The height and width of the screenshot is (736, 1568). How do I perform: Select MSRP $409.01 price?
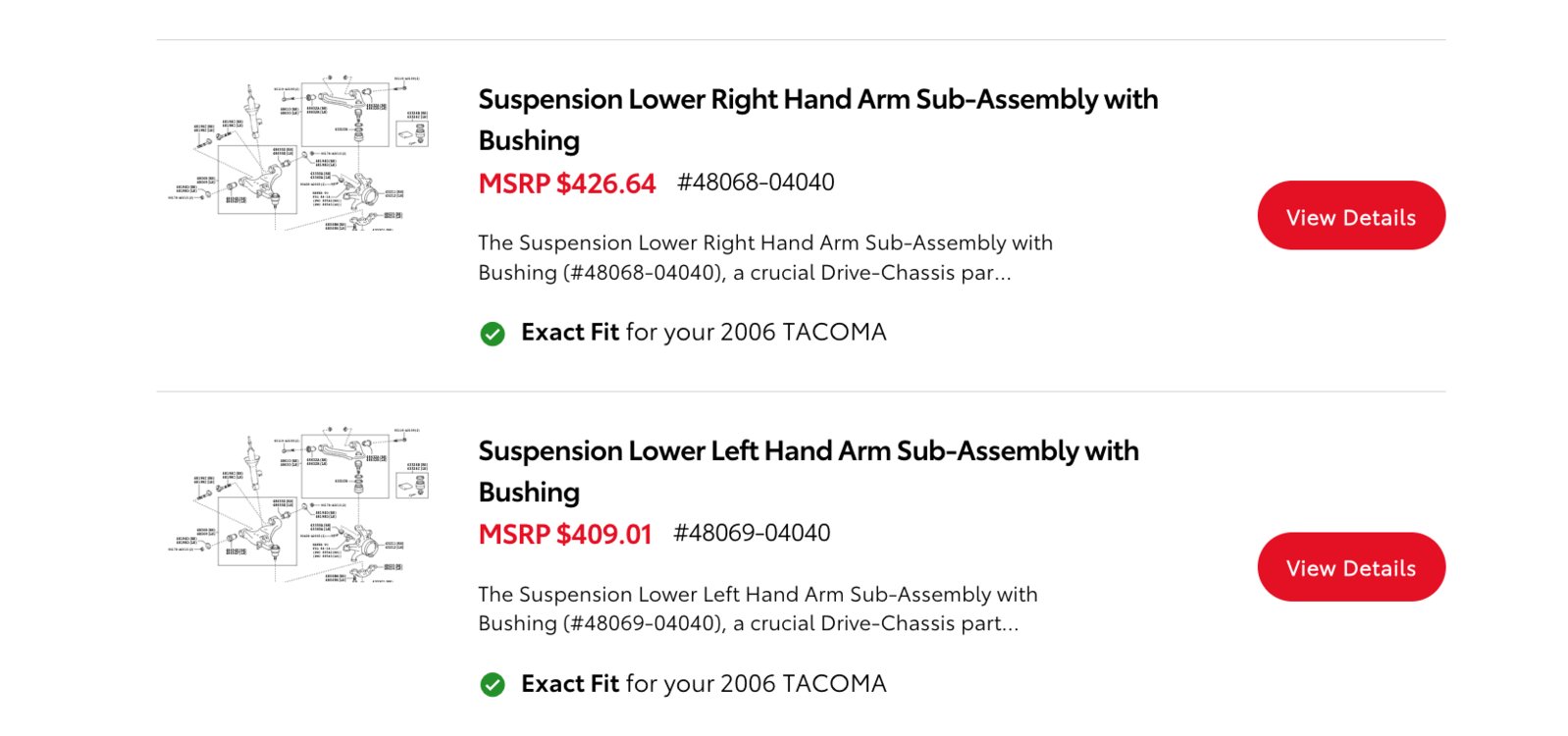point(564,535)
